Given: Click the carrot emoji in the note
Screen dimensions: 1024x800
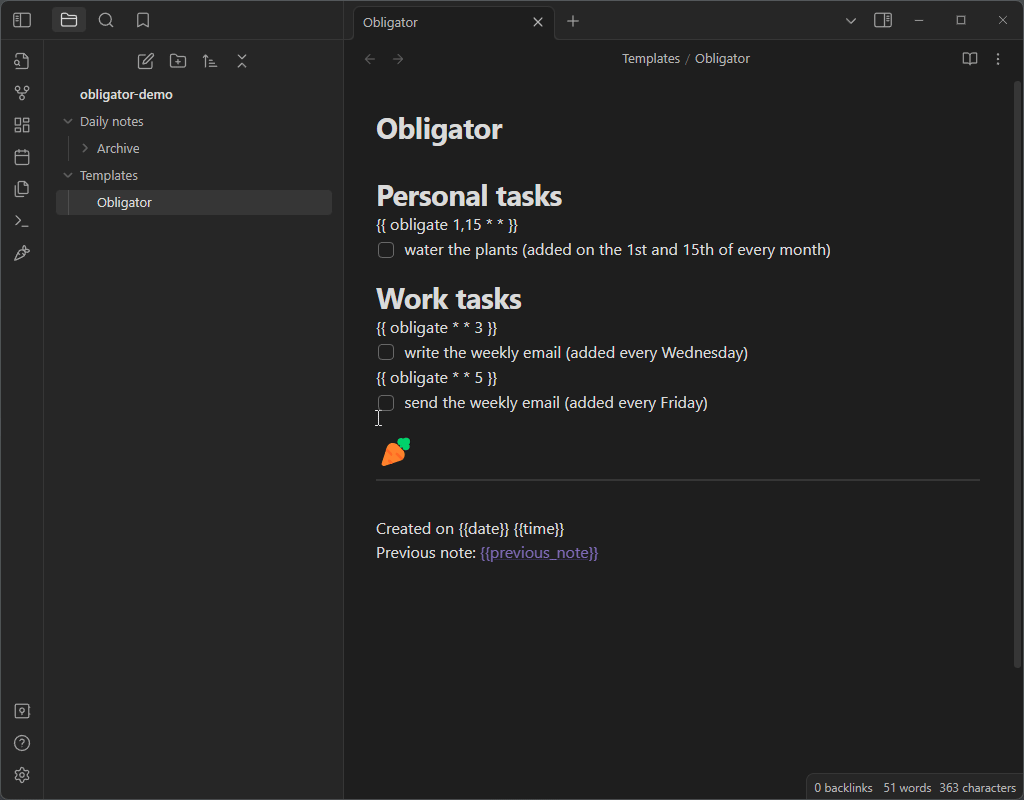Looking at the screenshot, I should coord(396,452).
